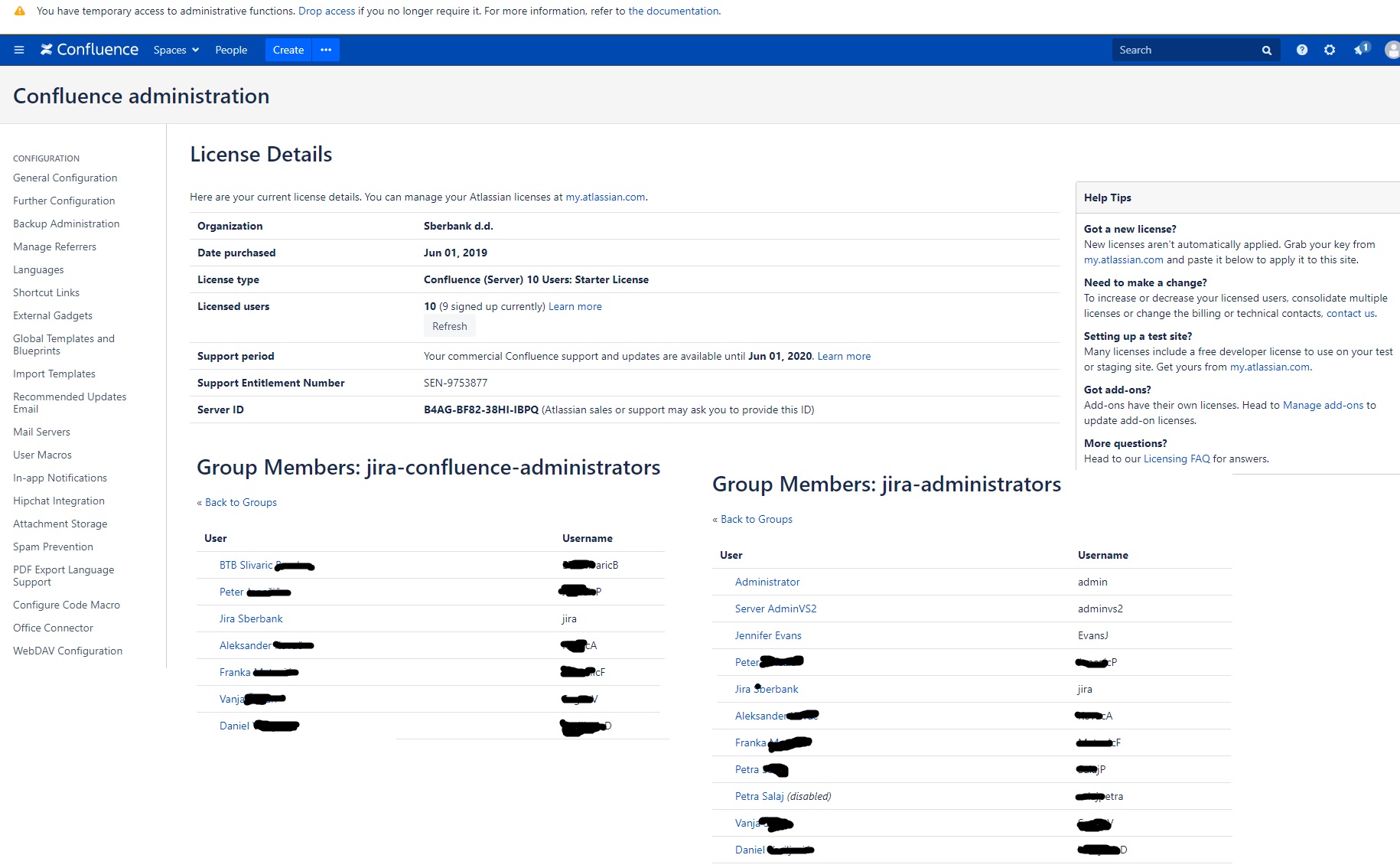
Task: Expand the Spaces dropdown
Action: 176,50
